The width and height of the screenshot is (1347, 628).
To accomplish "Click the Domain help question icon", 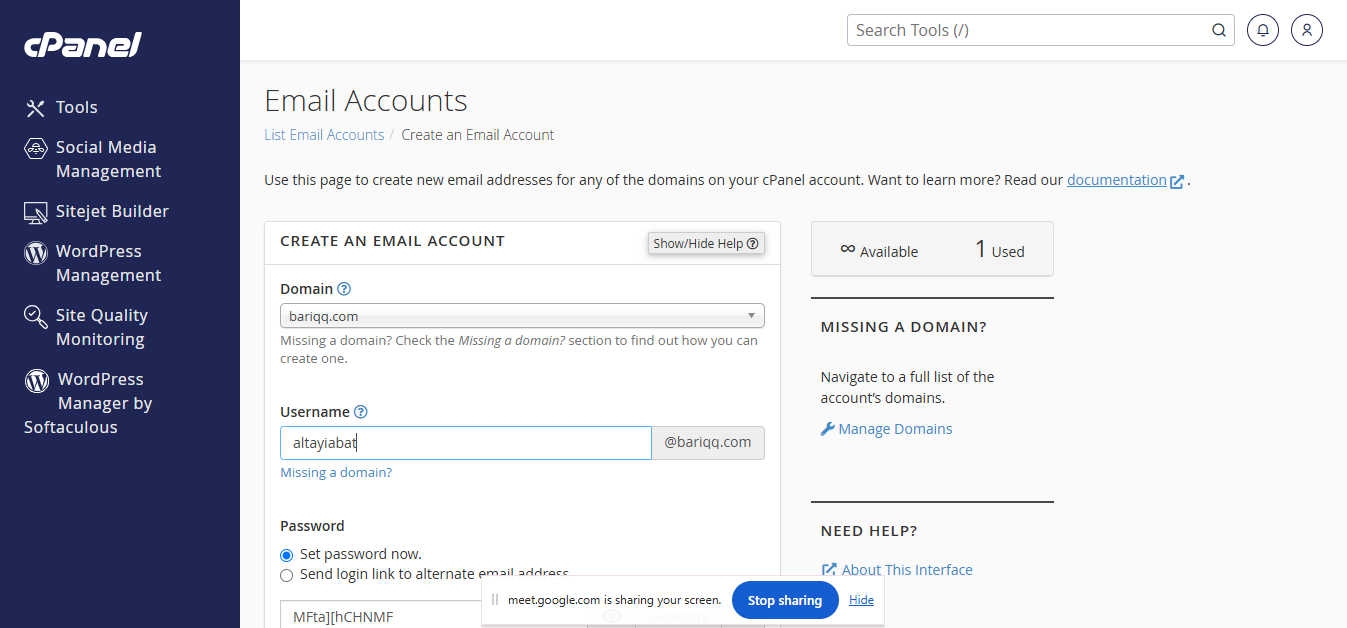I will 344,289.
